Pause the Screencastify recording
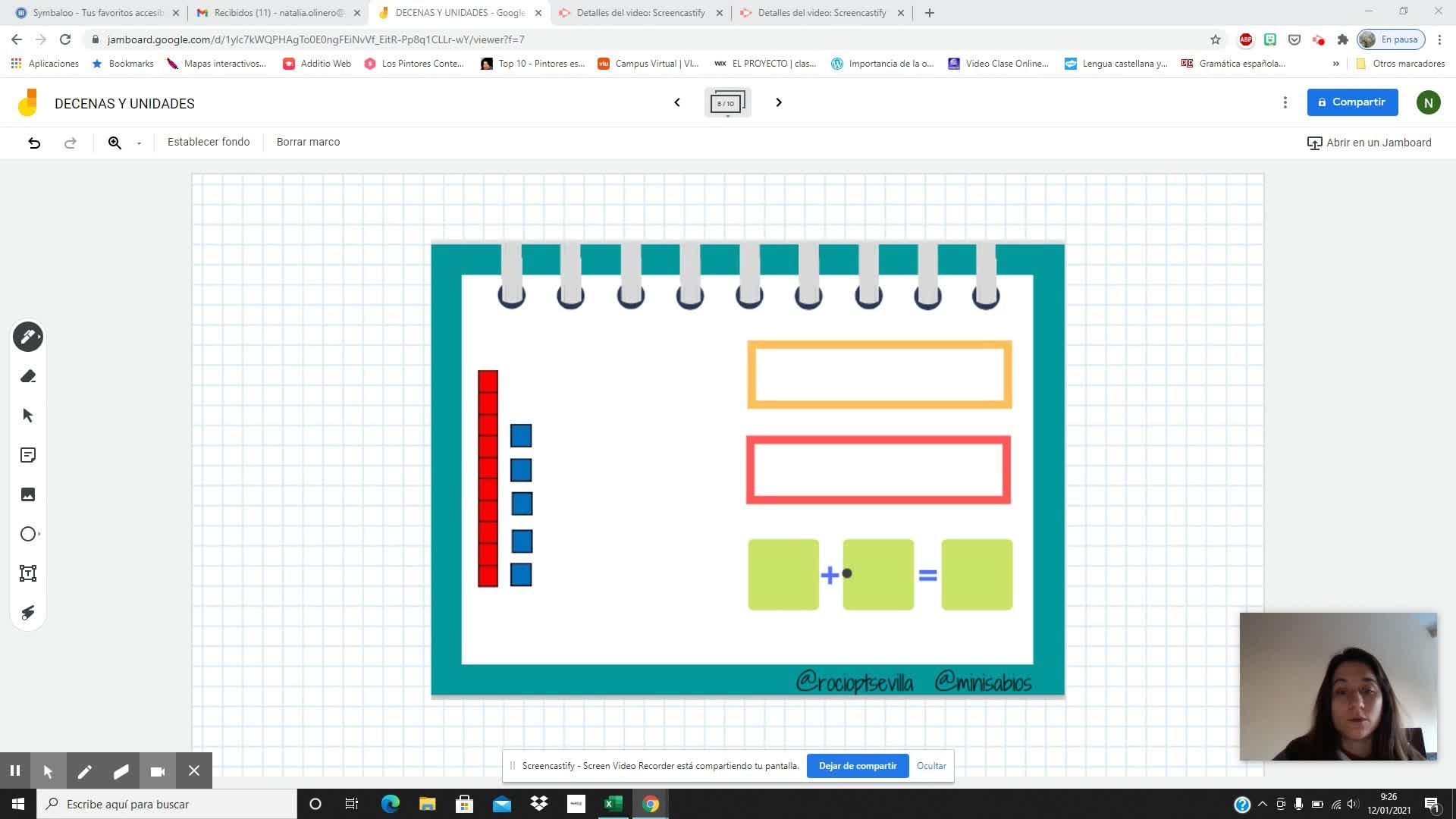1456x819 pixels. tap(14, 771)
